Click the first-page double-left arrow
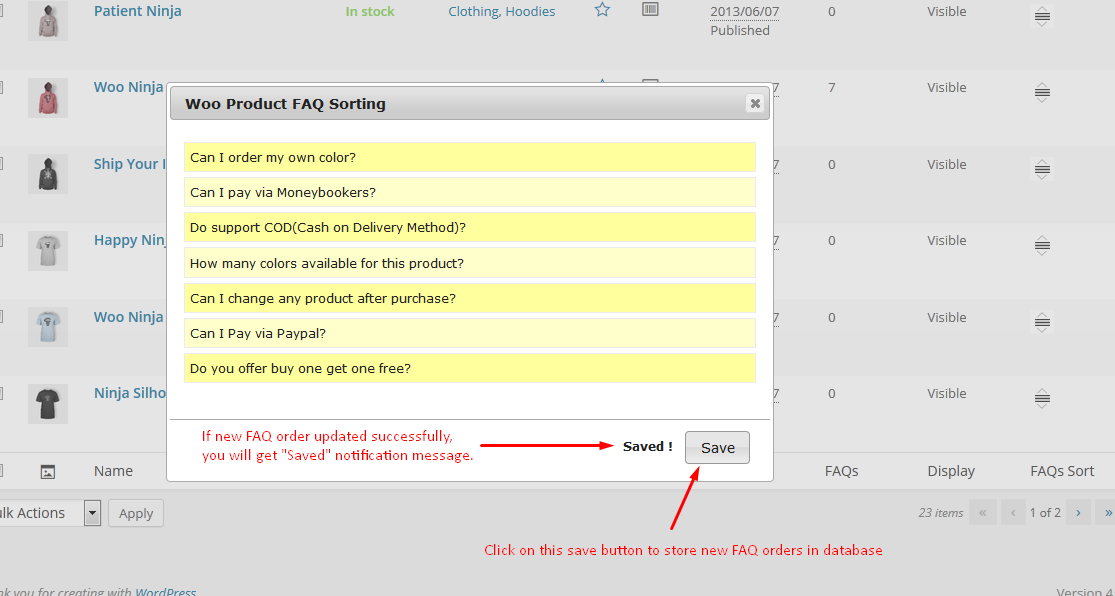 pyautogui.click(x=983, y=511)
